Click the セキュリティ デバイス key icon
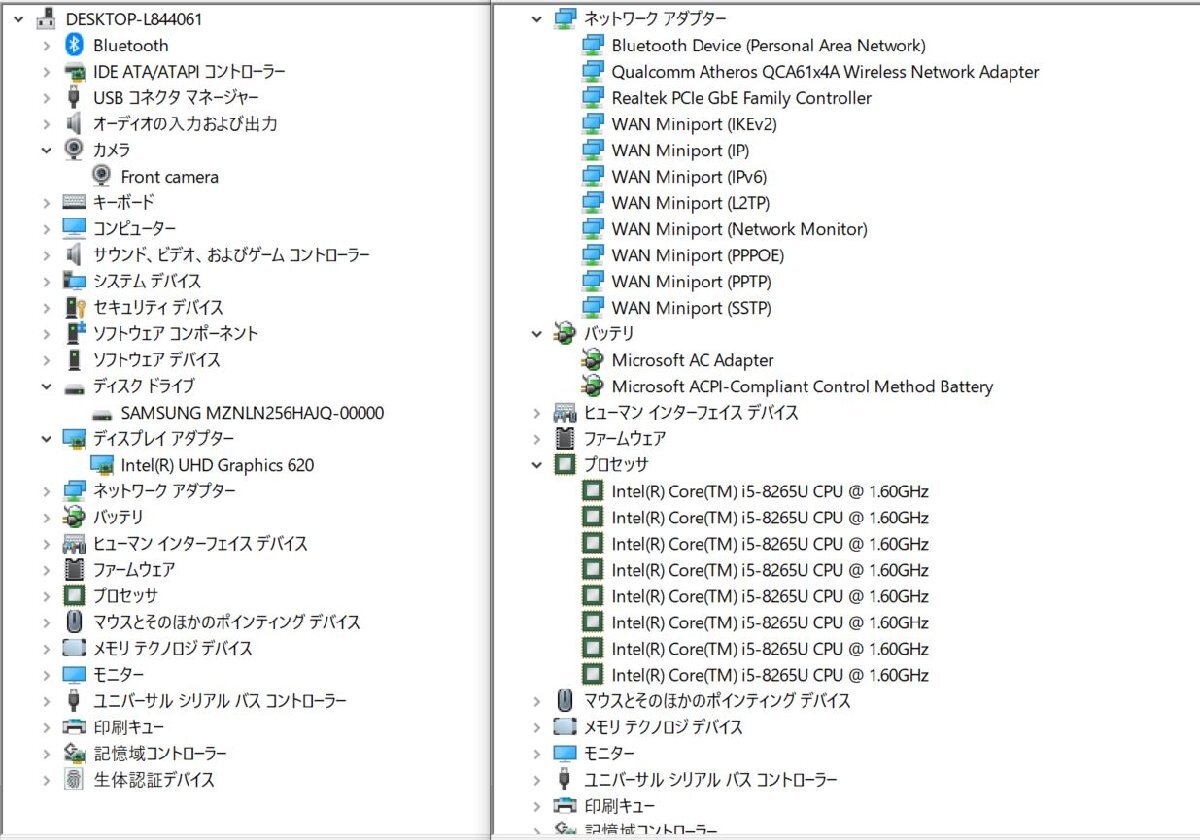This screenshot has width=1200, height=840. pyautogui.click(x=74, y=308)
